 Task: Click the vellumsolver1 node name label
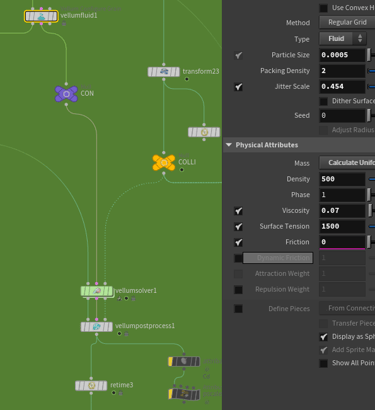[136, 291]
